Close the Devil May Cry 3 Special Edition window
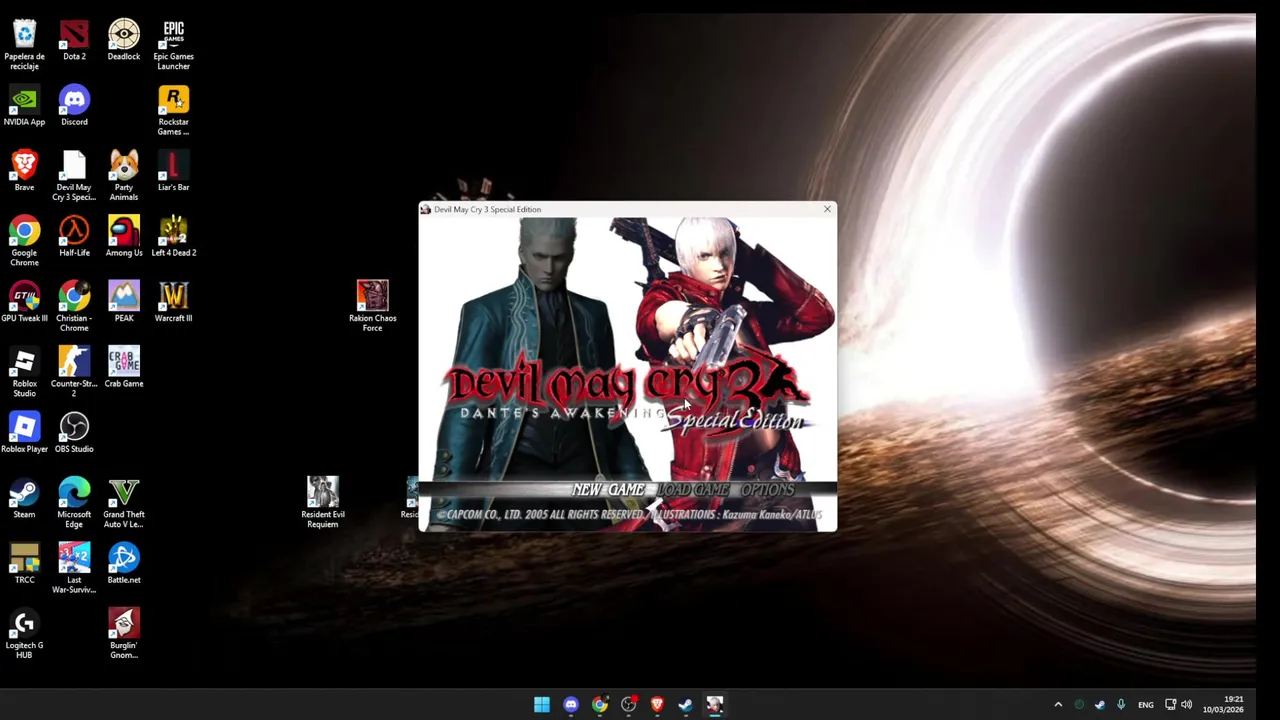Viewport: 1280px width, 720px height. coord(827,209)
